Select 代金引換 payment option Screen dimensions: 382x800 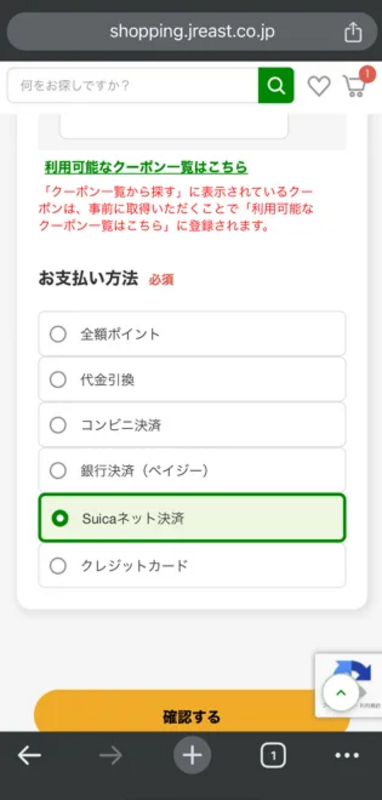pyautogui.click(x=192, y=380)
